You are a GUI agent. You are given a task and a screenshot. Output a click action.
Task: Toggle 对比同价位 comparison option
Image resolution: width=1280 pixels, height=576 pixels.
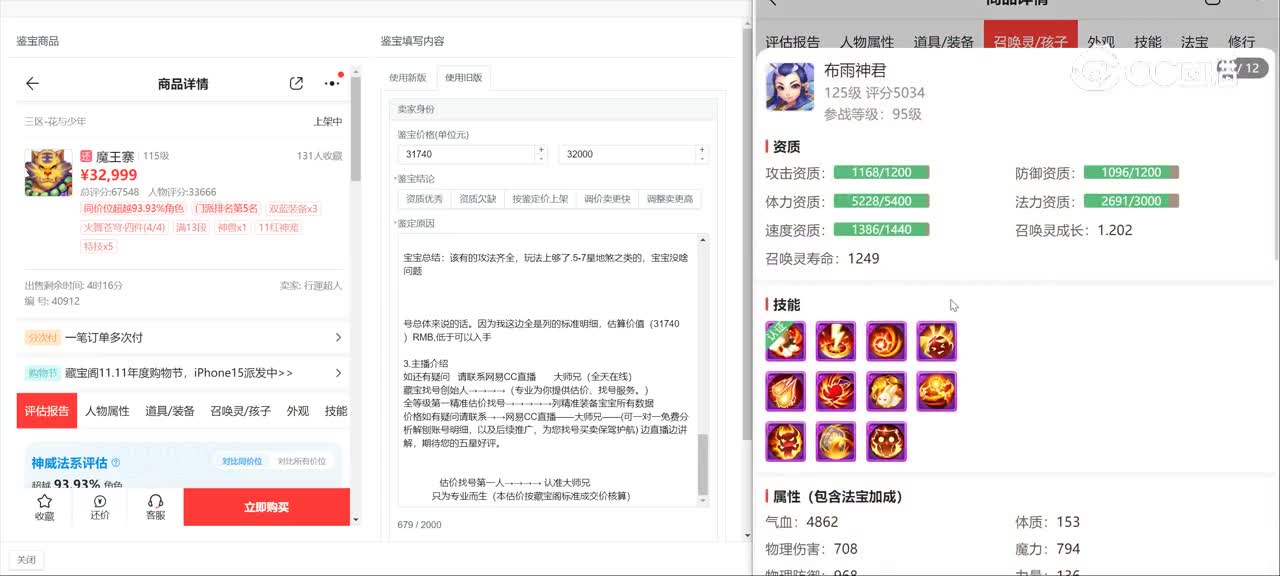(242, 461)
